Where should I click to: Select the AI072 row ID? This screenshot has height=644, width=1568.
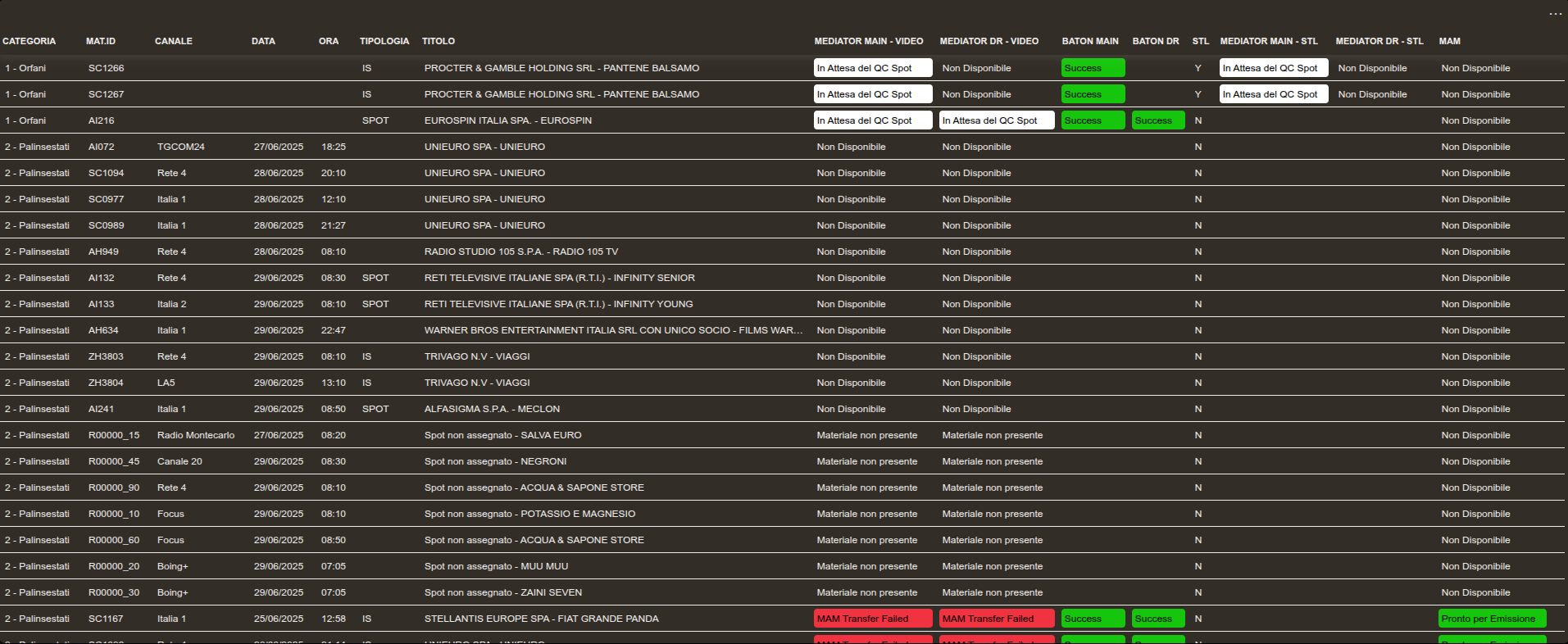click(102, 147)
